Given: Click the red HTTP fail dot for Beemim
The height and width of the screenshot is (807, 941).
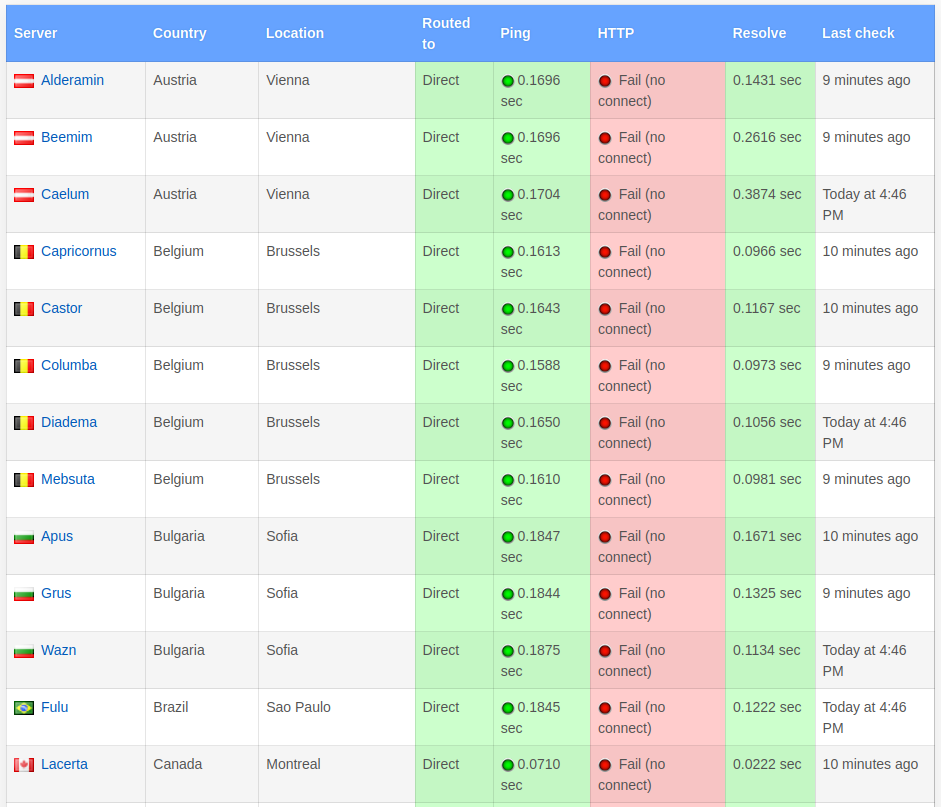Looking at the screenshot, I should click(x=605, y=138).
